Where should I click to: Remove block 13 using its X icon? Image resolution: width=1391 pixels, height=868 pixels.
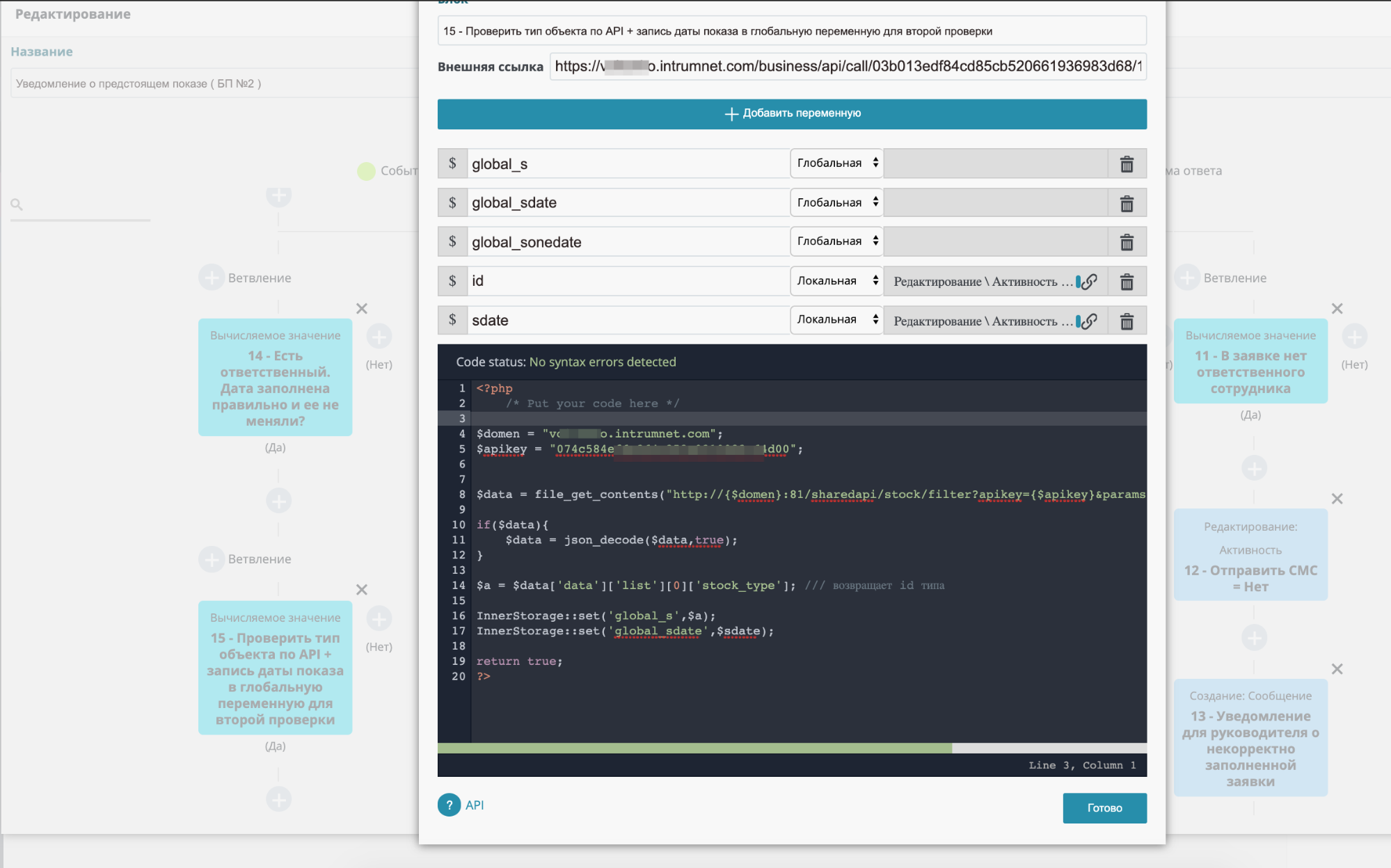1337,669
